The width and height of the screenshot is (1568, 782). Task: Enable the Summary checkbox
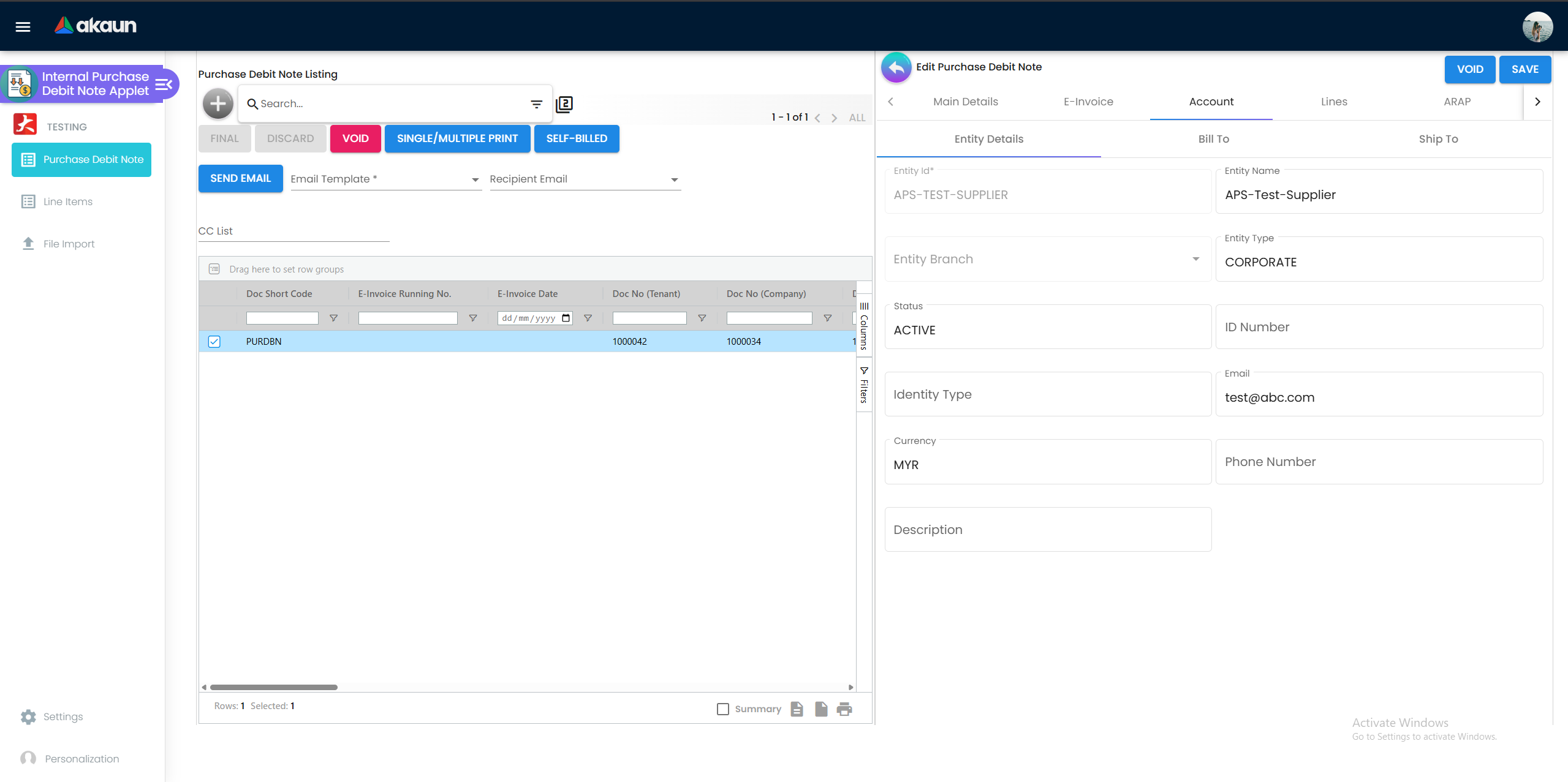coord(722,709)
